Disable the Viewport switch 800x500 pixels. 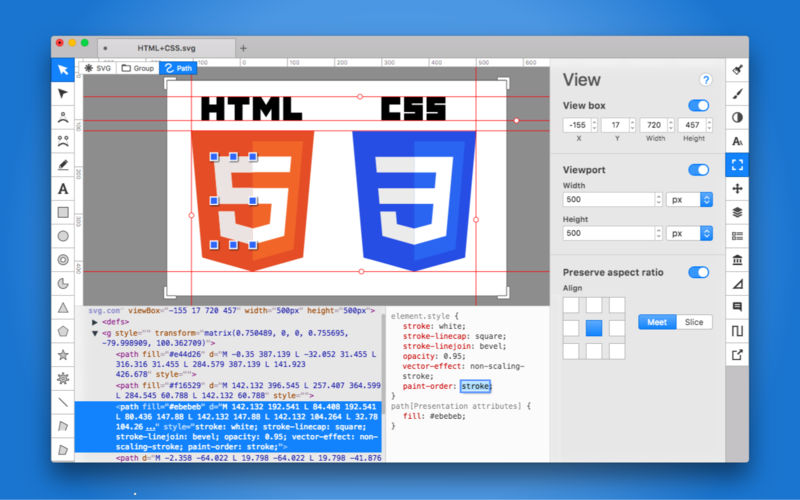tap(698, 170)
